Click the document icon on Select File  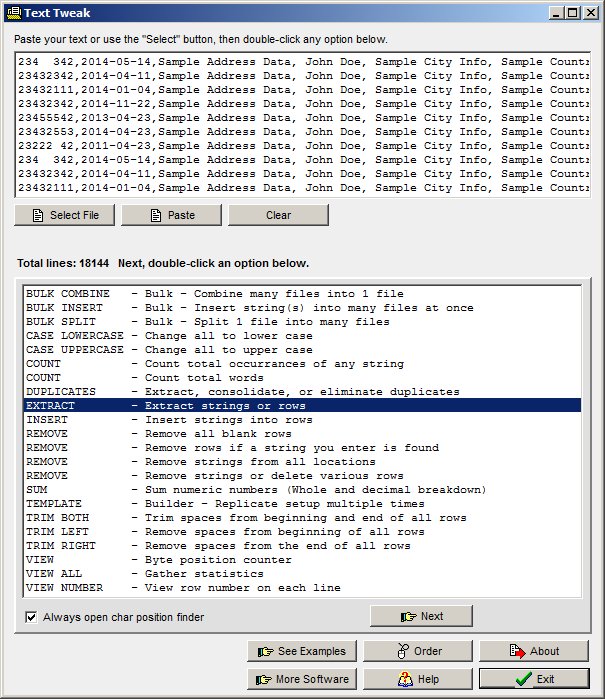(x=38, y=215)
